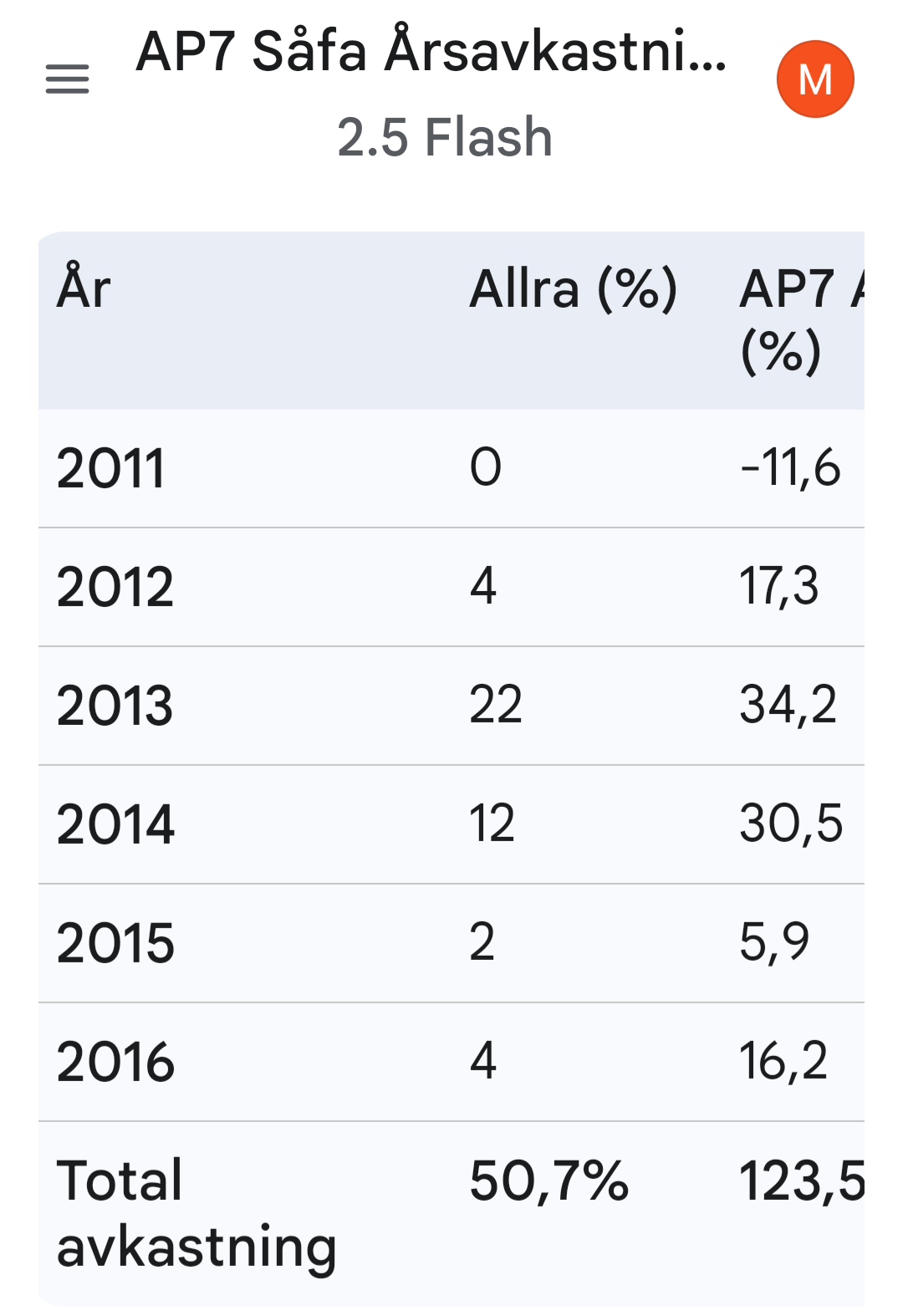Select the 2011 year row cell
This screenshot has width=903, height=1316.
pos(110,468)
